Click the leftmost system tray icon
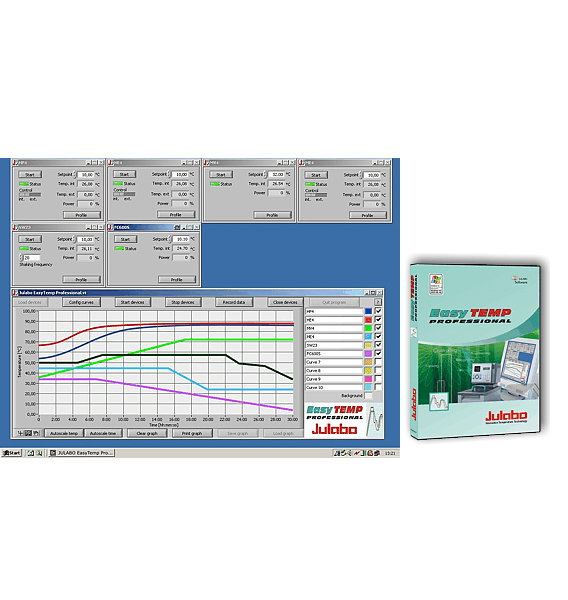This screenshot has height=600, width=568. coord(337,453)
